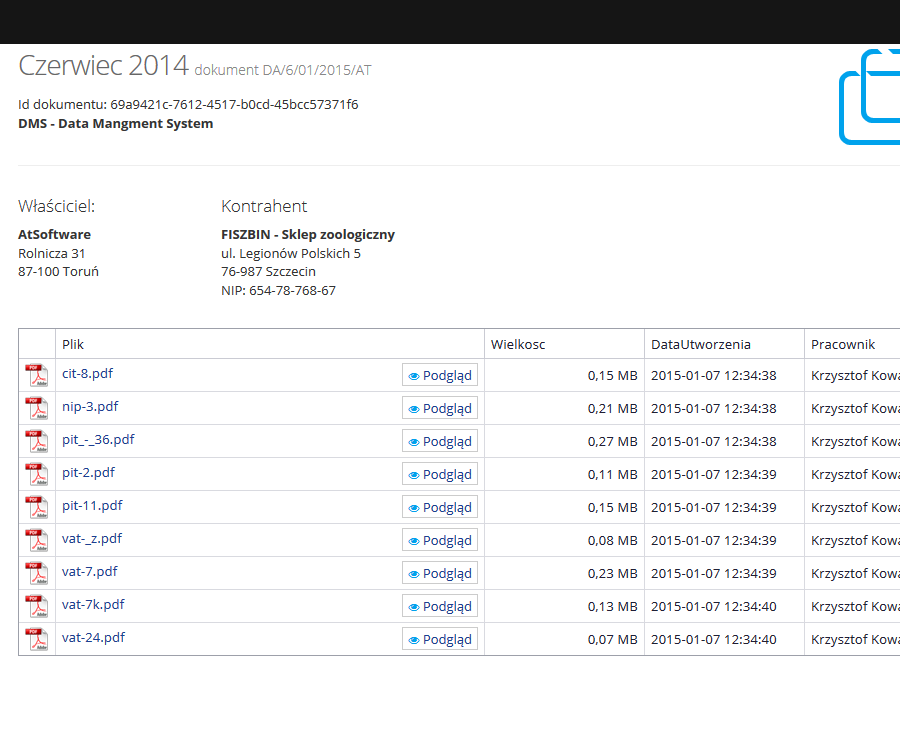
Task: Click the PDF icon for nip-3.pdf
Action: click(x=37, y=409)
